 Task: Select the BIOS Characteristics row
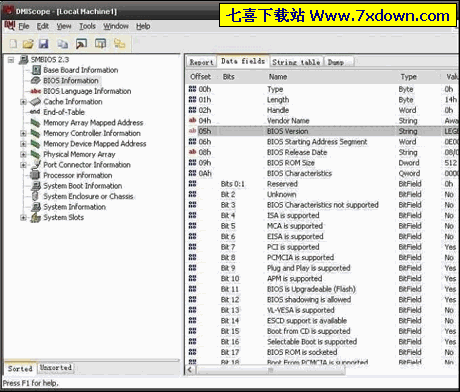[x=323, y=173]
